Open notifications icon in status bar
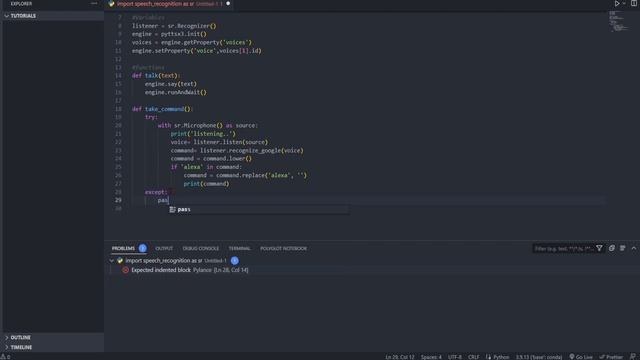640x360 pixels. tap(633, 357)
